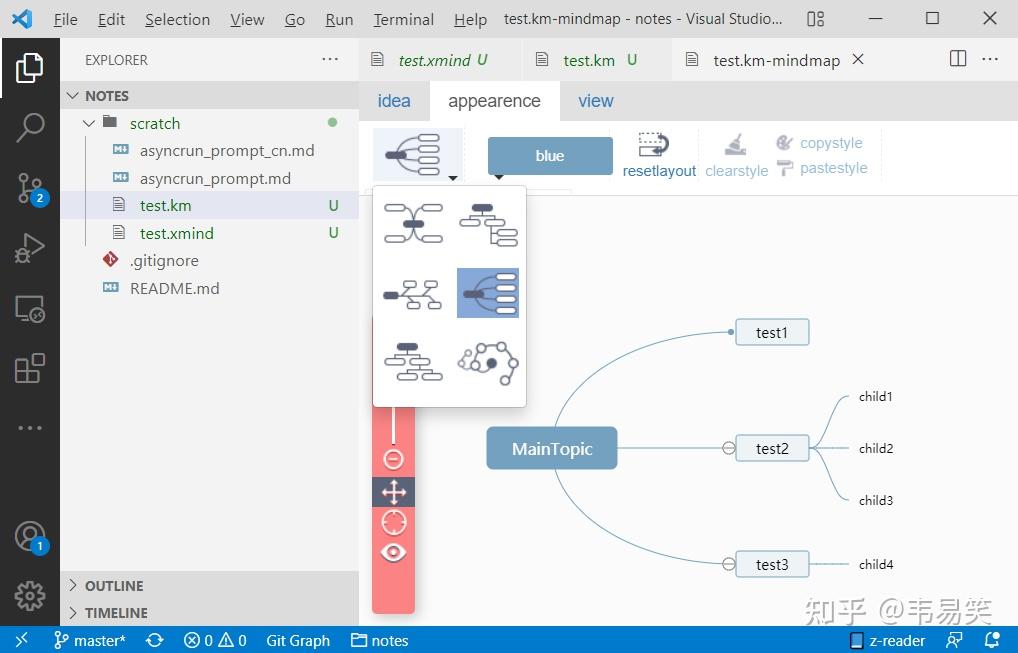This screenshot has width=1018, height=653.
Task: Click the zoom out minus button
Action: coord(393,459)
